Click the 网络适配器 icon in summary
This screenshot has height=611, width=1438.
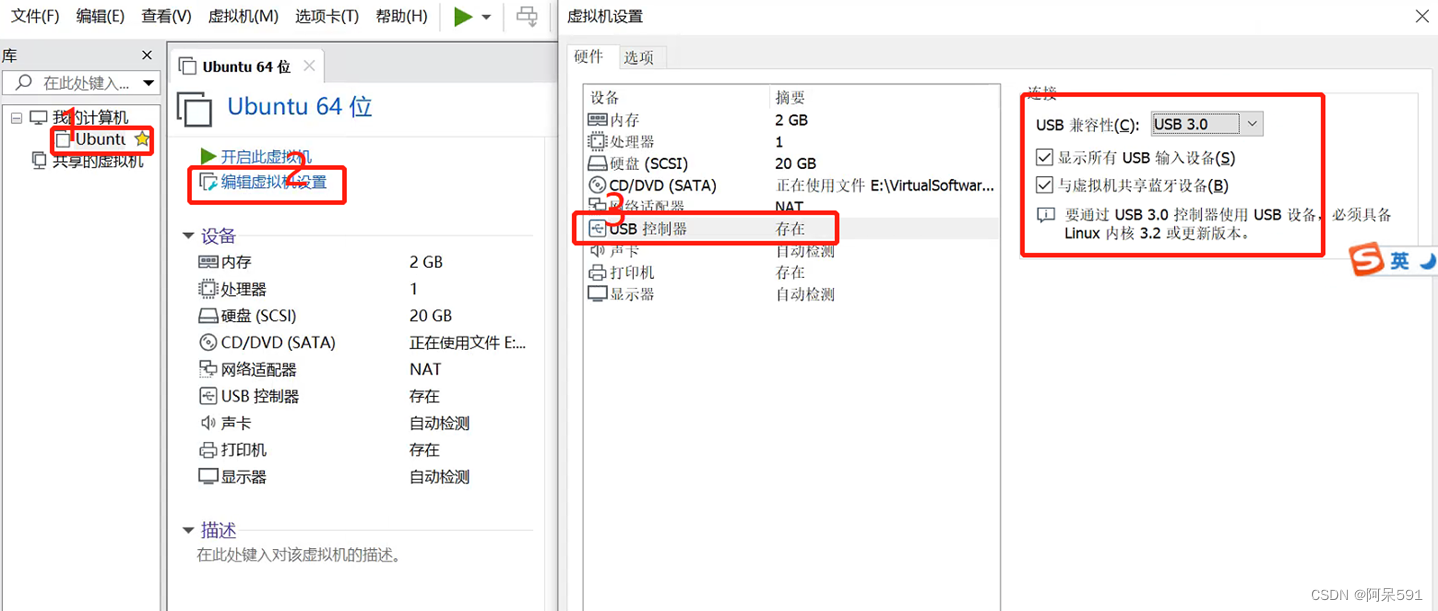[x=208, y=369]
